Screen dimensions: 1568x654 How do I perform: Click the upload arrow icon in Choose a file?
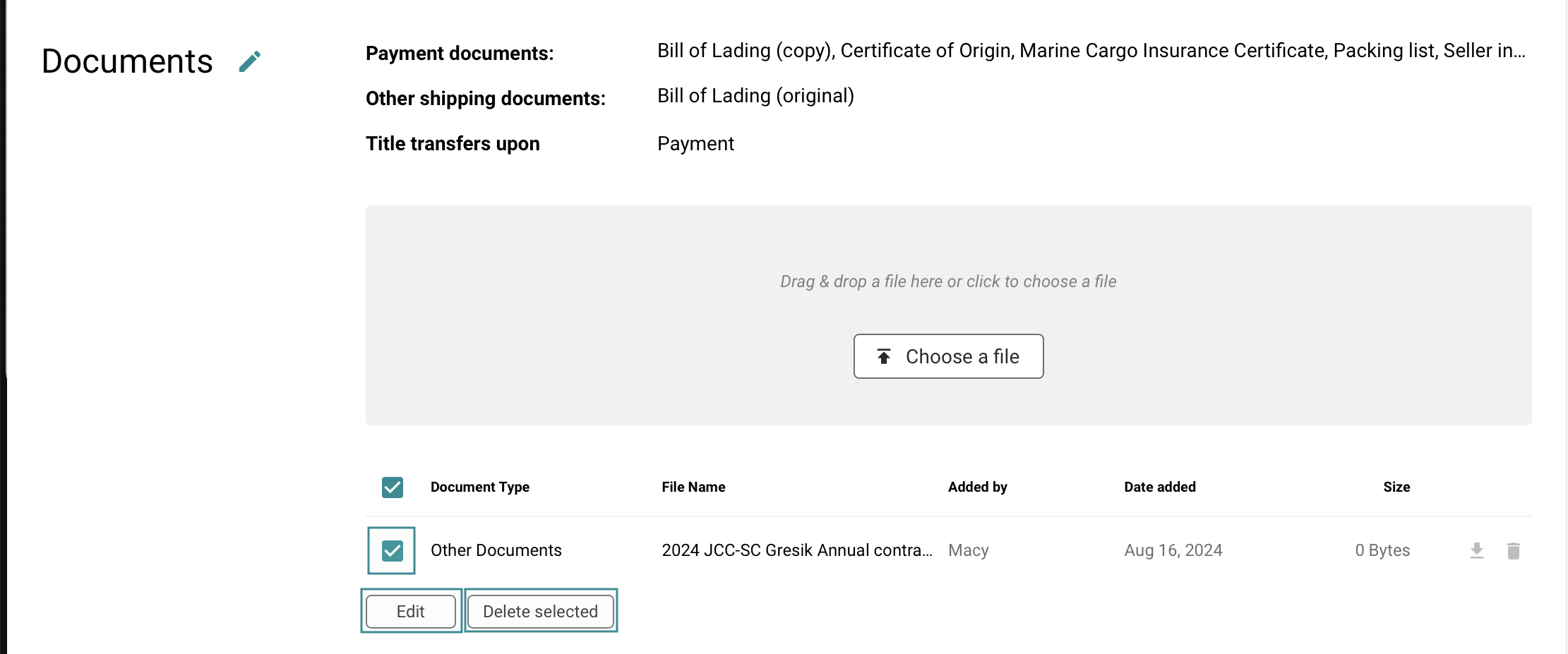(x=883, y=356)
